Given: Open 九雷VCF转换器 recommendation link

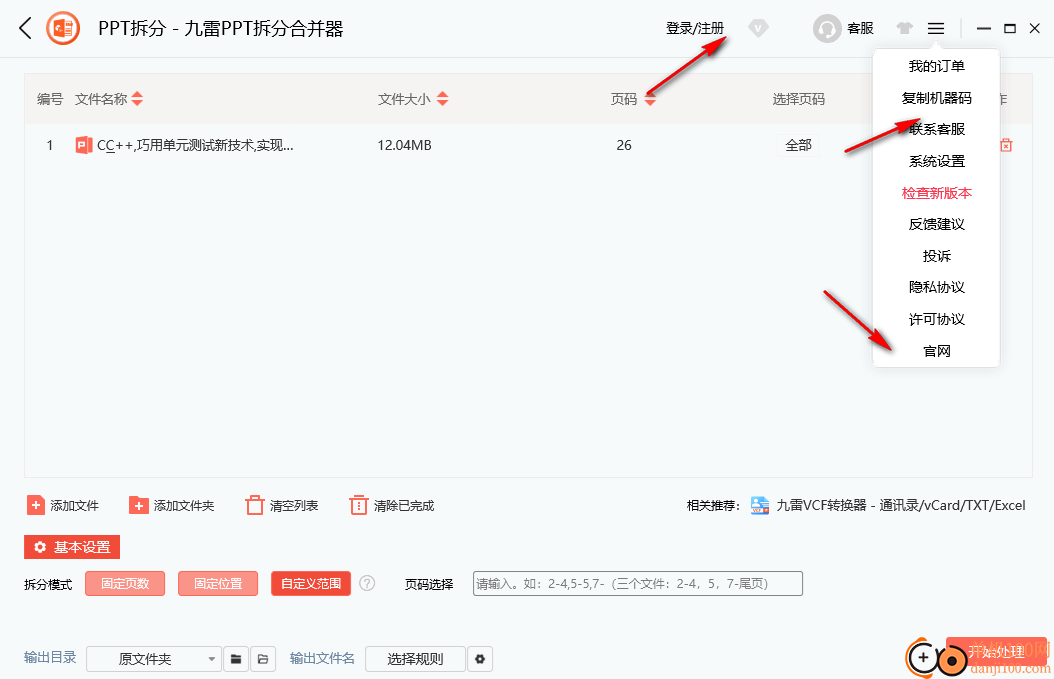Looking at the screenshot, I should (901, 506).
